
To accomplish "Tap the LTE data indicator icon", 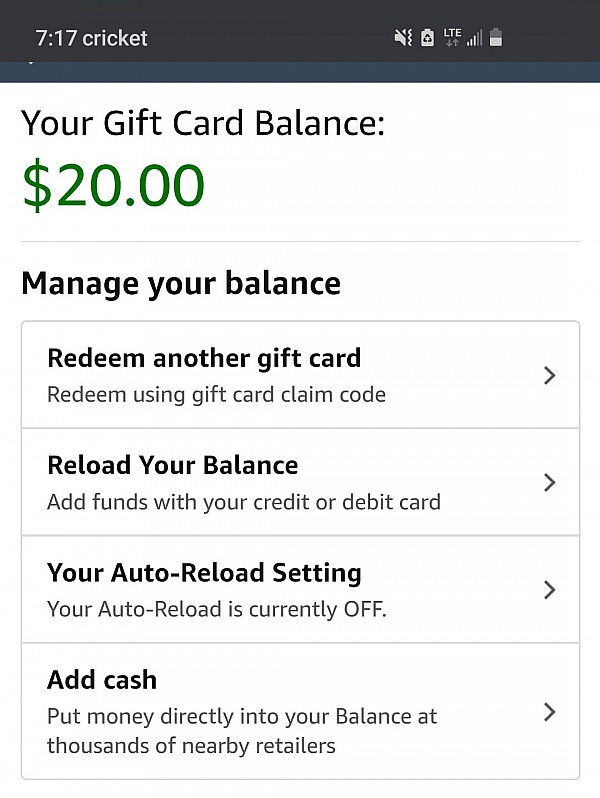I will tap(452, 38).
